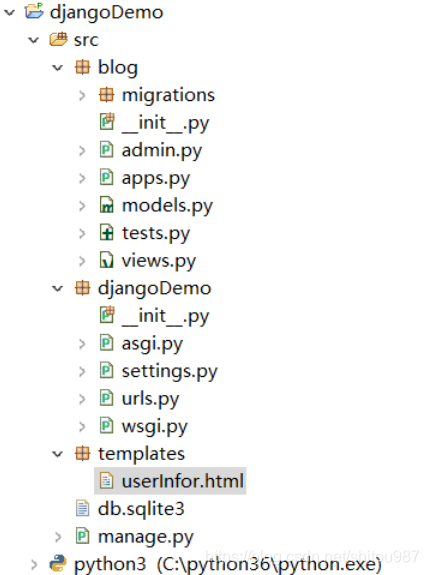Expand the settings.py node
The height and width of the screenshot is (575, 429).
82,371
